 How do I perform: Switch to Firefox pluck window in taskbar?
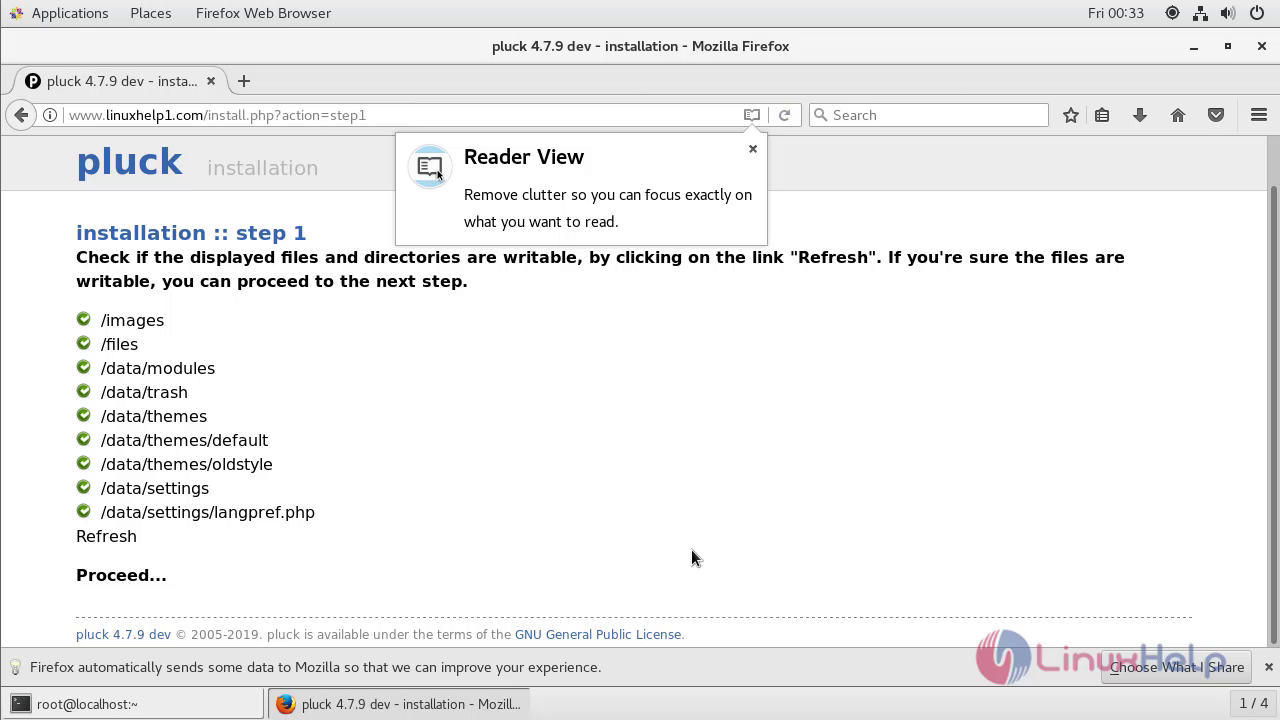coord(398,704)
